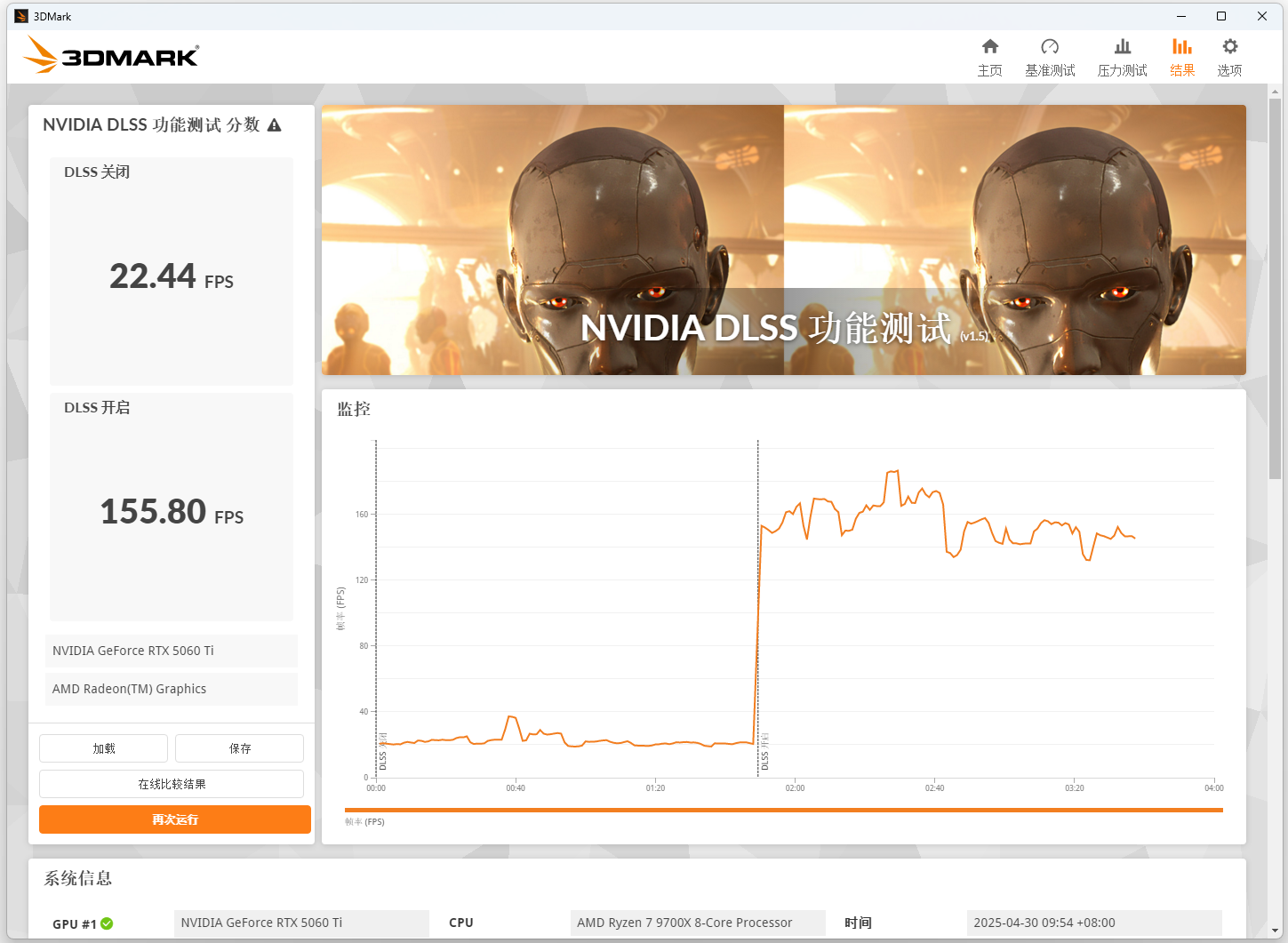Click the 02:40 time axis label
Viewport: 1288px width, 943px height.
pos(934,788)
